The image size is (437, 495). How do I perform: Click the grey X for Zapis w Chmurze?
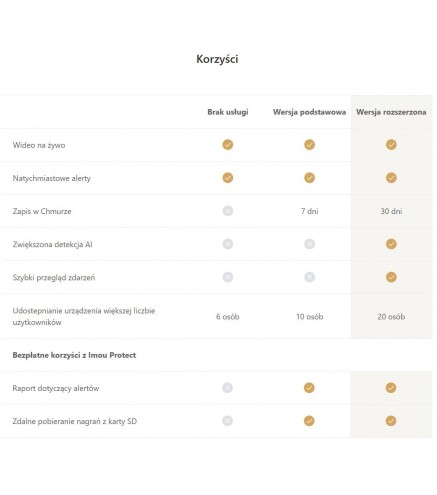click(228, 211)
